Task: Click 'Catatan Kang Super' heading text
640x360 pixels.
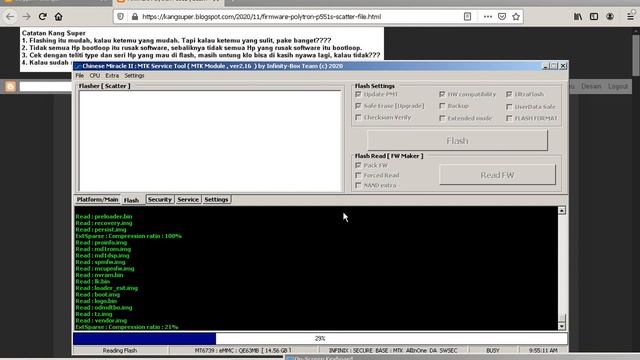Action: pyautogui.click(x=54, y=33)
